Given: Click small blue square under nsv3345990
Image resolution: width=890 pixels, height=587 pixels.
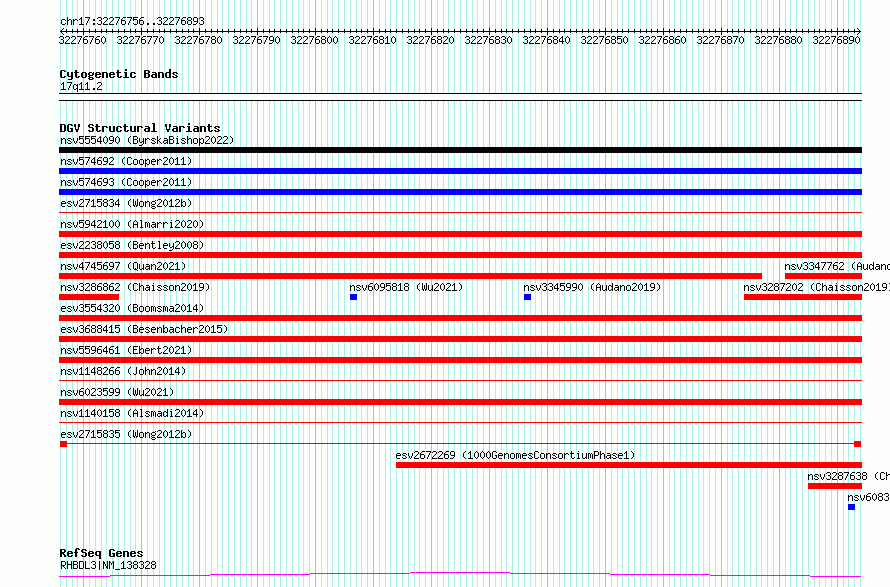Looking at the screenshot, I should tap(527, 297).
